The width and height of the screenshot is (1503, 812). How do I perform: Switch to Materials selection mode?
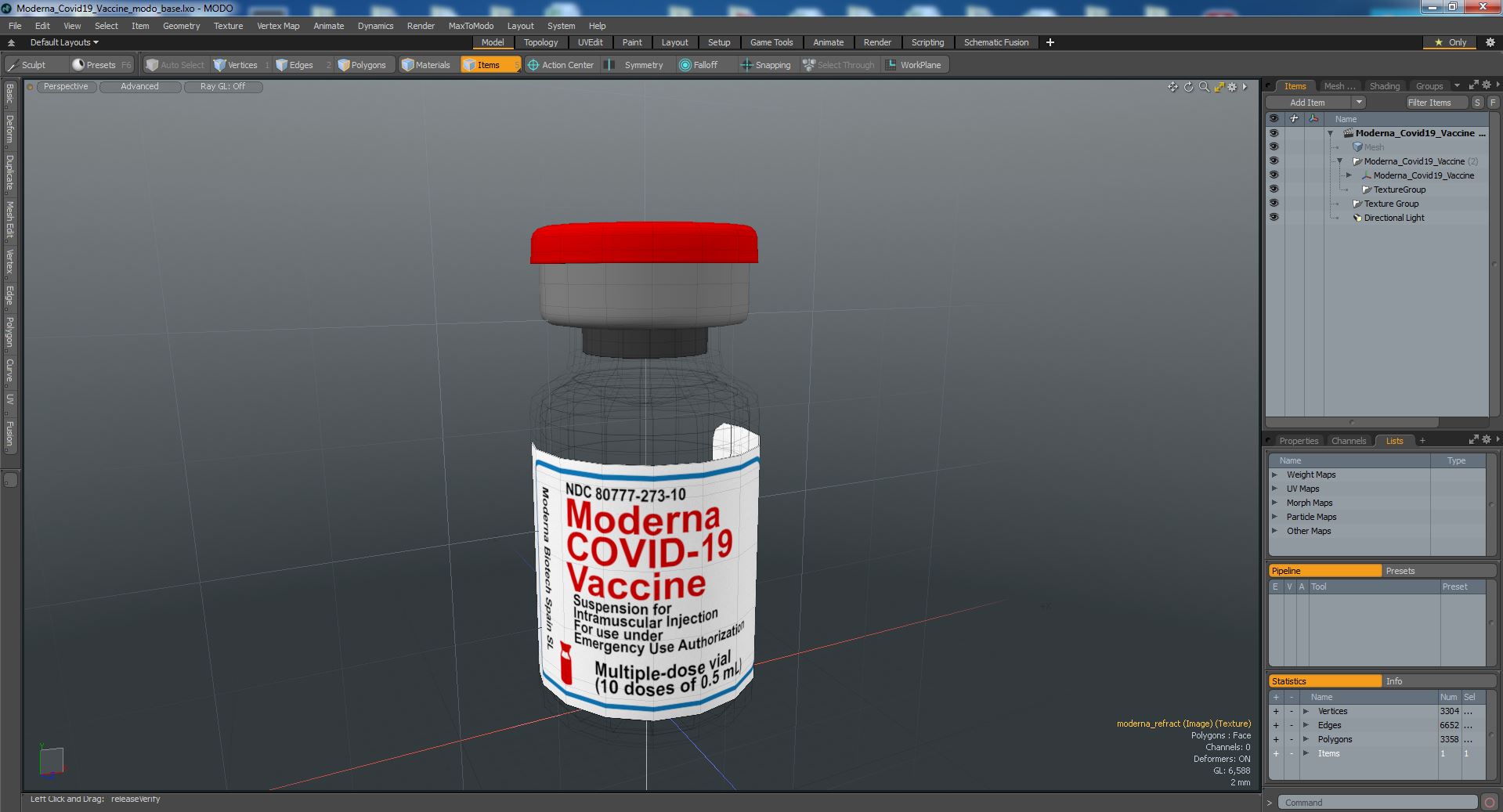point(426,65)
